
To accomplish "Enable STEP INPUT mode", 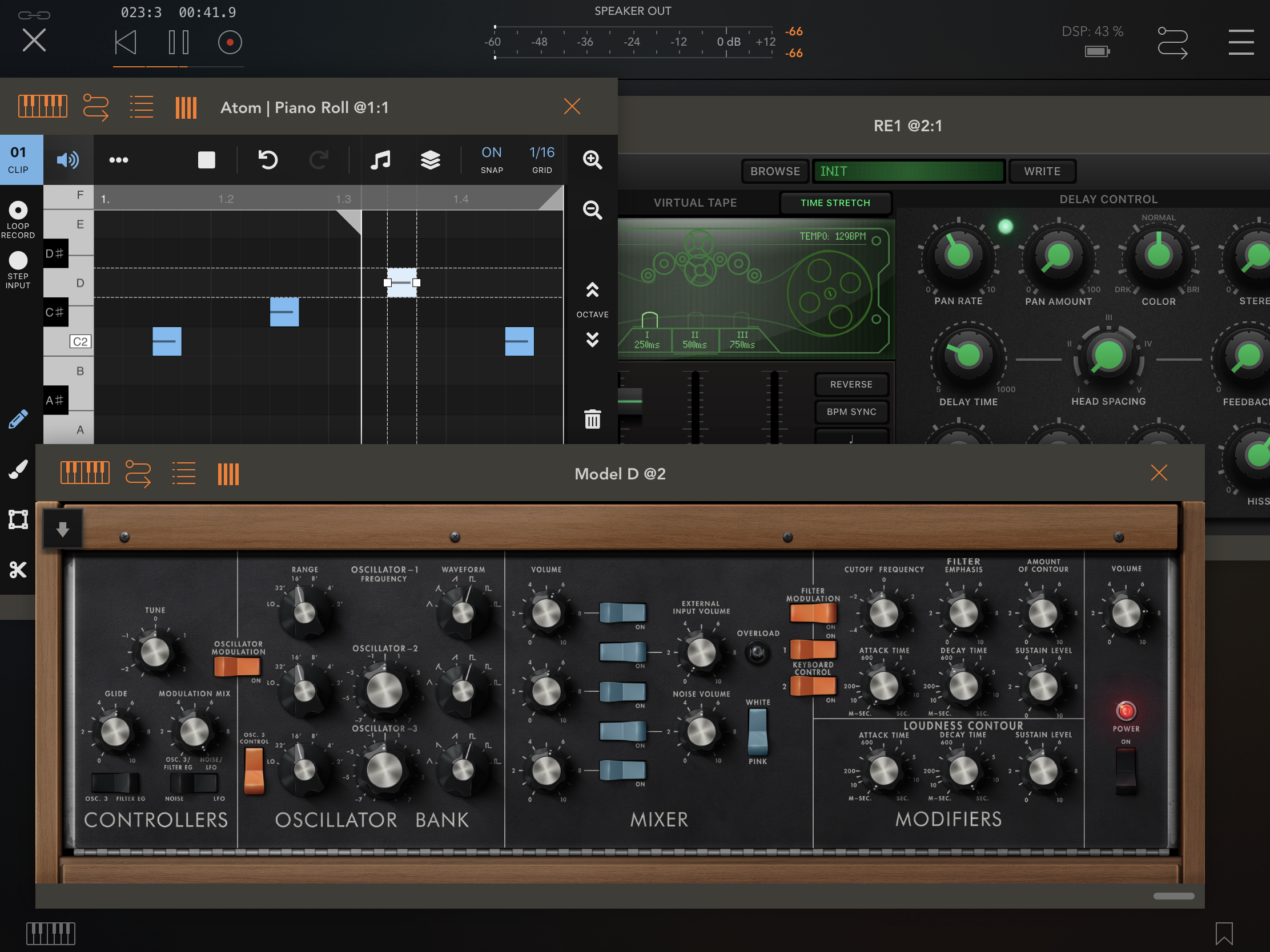I will pyautogui.click(x=18, y=270).
